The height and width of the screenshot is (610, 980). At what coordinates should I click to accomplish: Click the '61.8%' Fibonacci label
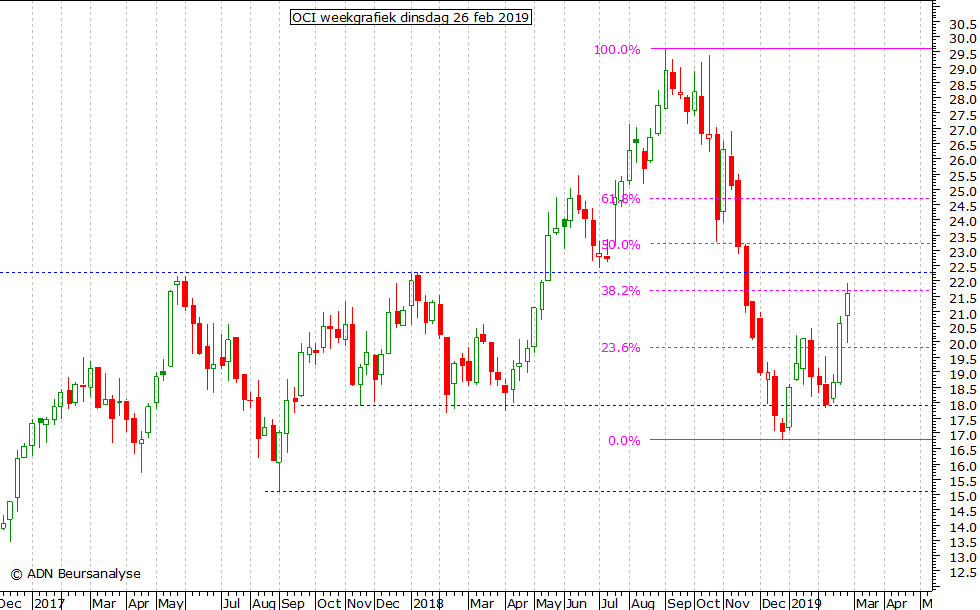621,199
